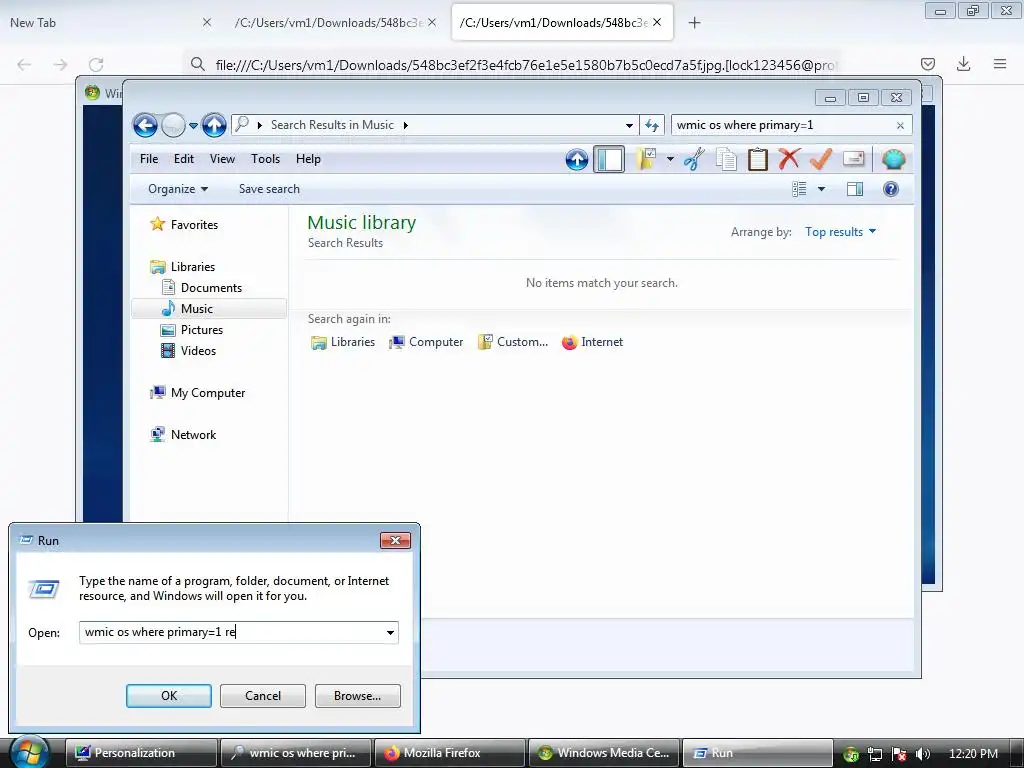Expand the folder options toolbar dropdown arrow
Viewport: 1024px width, 768px height.
pyautogui.click(x=670, y=159)
